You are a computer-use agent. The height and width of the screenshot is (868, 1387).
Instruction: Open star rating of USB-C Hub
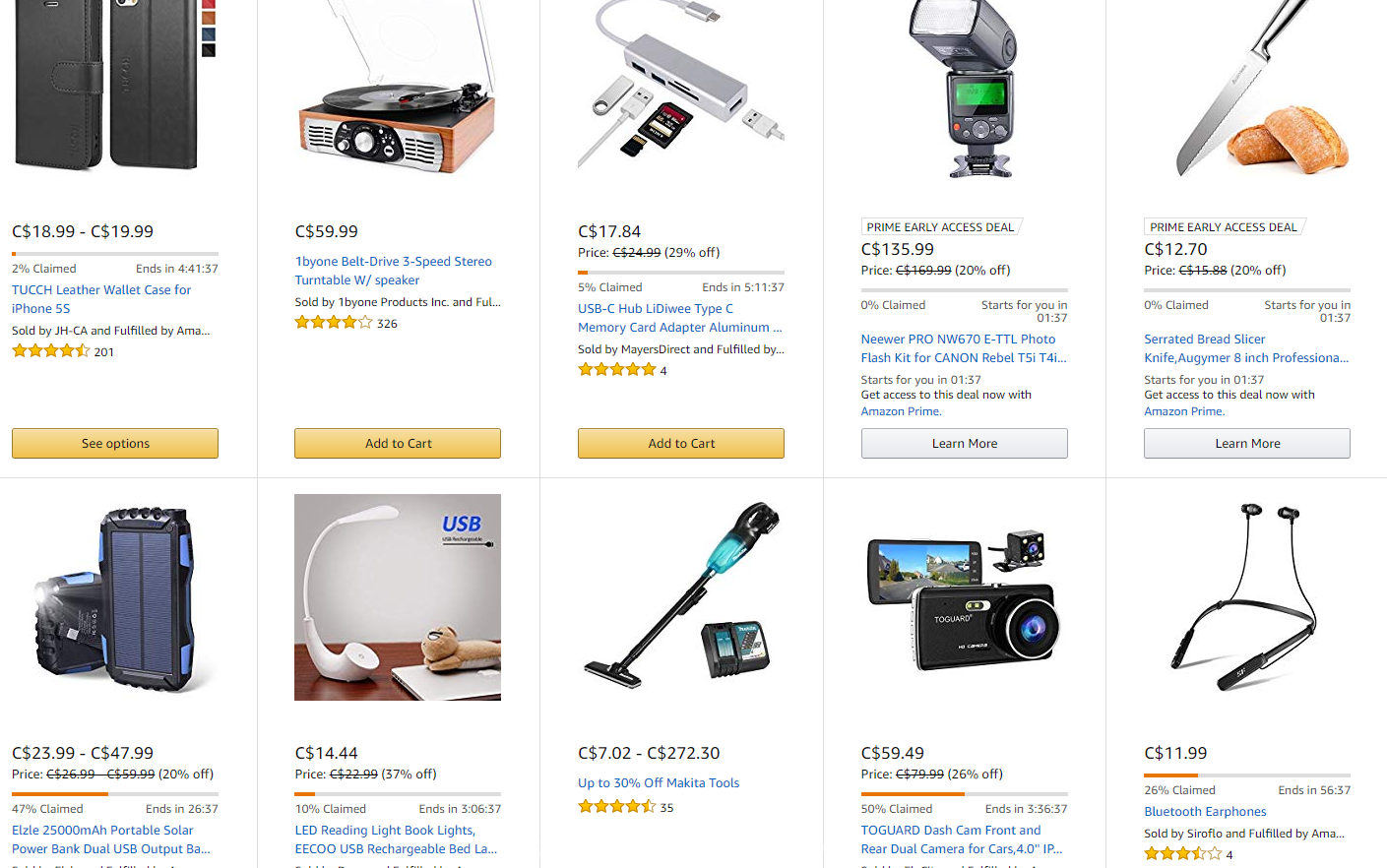click(616, 369)
